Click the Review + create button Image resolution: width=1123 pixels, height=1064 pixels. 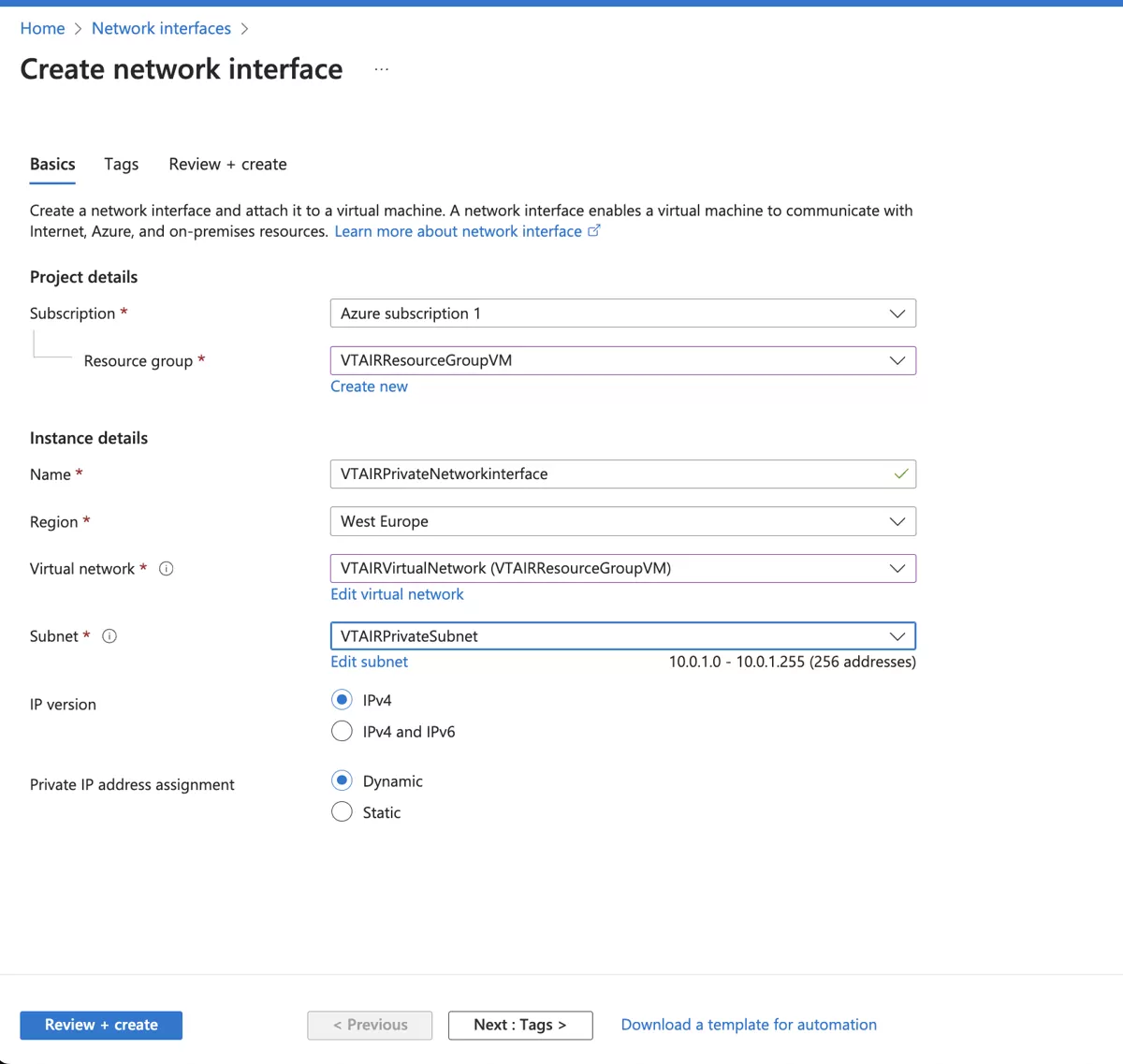[100, 1025]
